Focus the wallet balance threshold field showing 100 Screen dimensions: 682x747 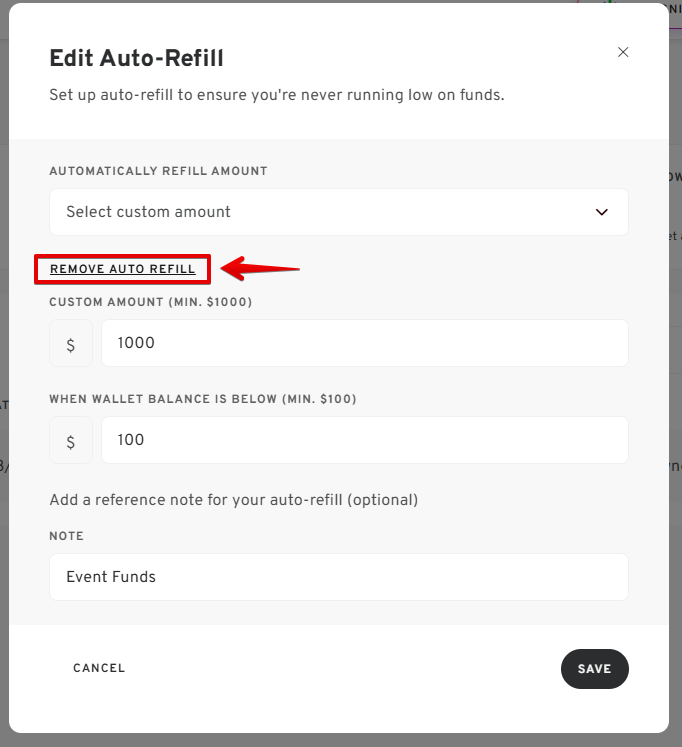[x=364, y=440]
